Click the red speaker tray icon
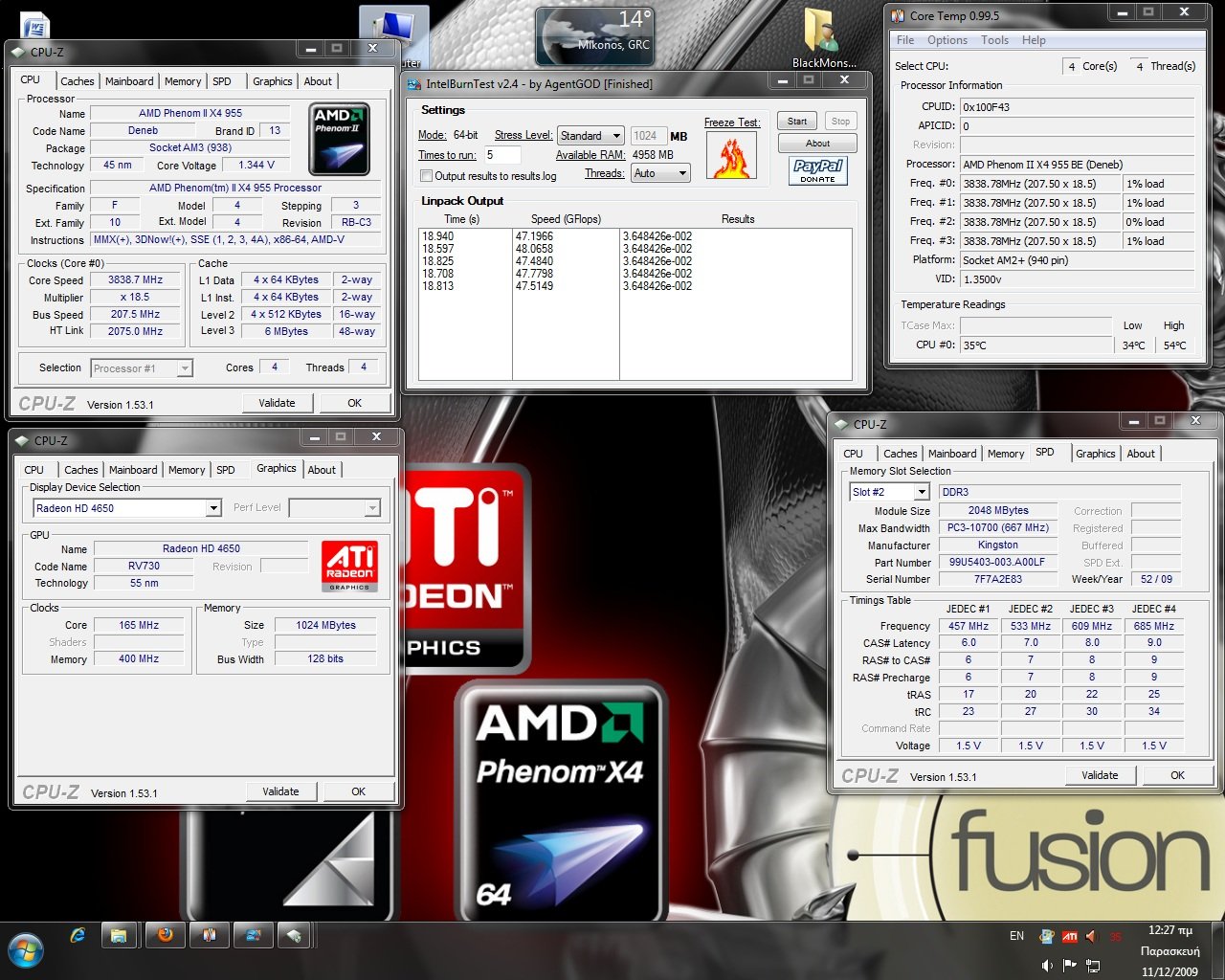Image resolution: width=1225 pixels, height=980 pixels. tap(1092, 936)
